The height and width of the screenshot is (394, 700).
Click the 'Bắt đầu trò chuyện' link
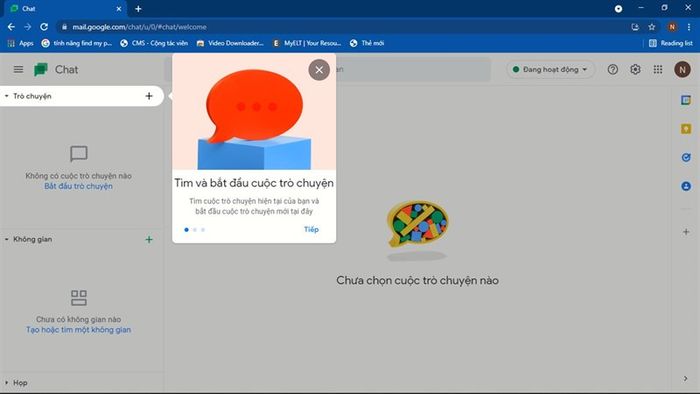coord(78,187)
